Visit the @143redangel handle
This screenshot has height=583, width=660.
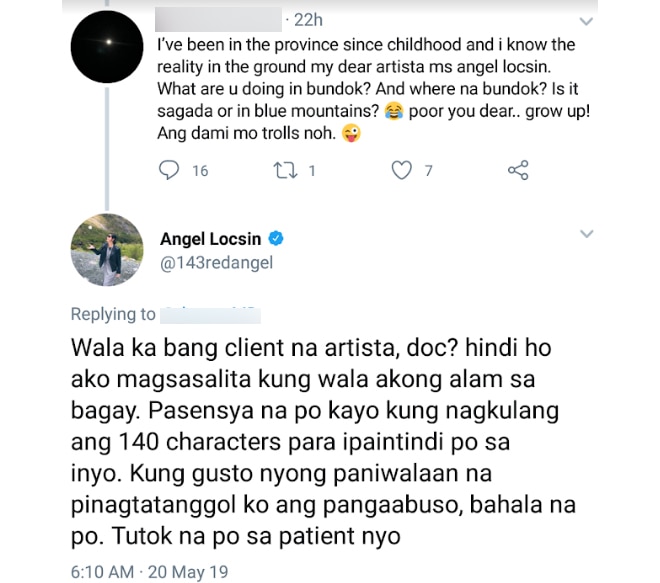coord(216,263)
